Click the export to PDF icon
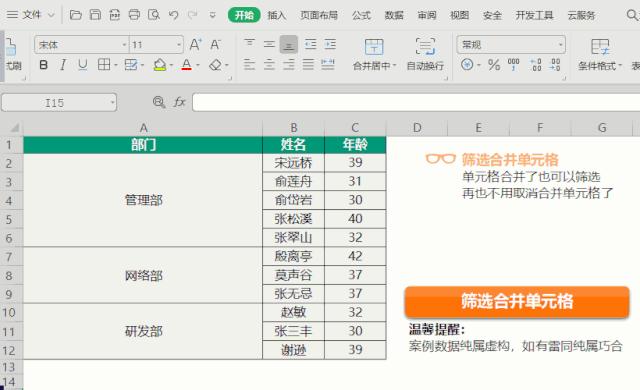Screen dimensions: 640x390 [115, 15]
